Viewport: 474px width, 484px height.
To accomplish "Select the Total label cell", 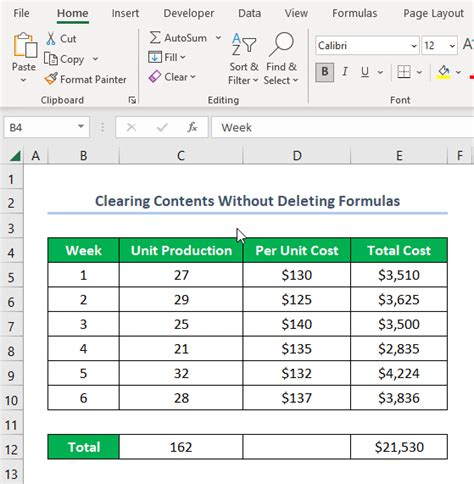I will [83, 447].
